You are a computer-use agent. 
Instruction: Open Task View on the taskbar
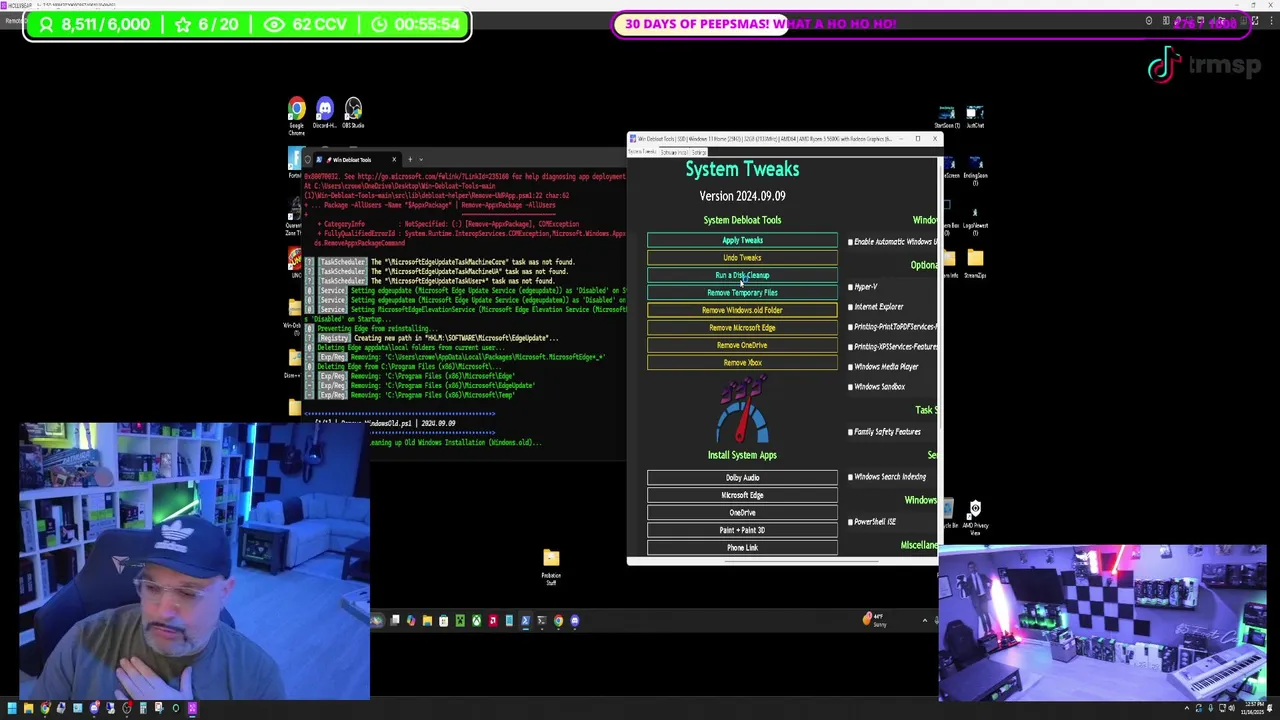pyautogui.click(x=395, y=621)
